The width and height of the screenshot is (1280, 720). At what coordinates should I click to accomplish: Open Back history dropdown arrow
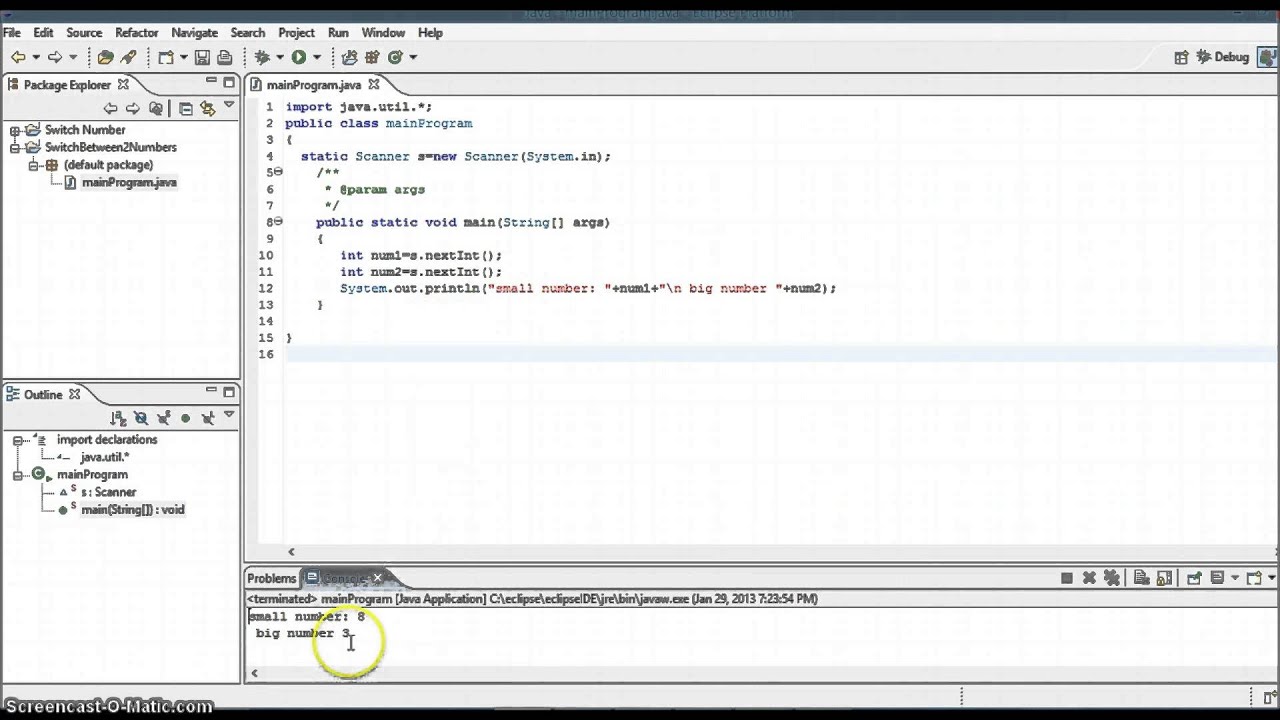36,58
